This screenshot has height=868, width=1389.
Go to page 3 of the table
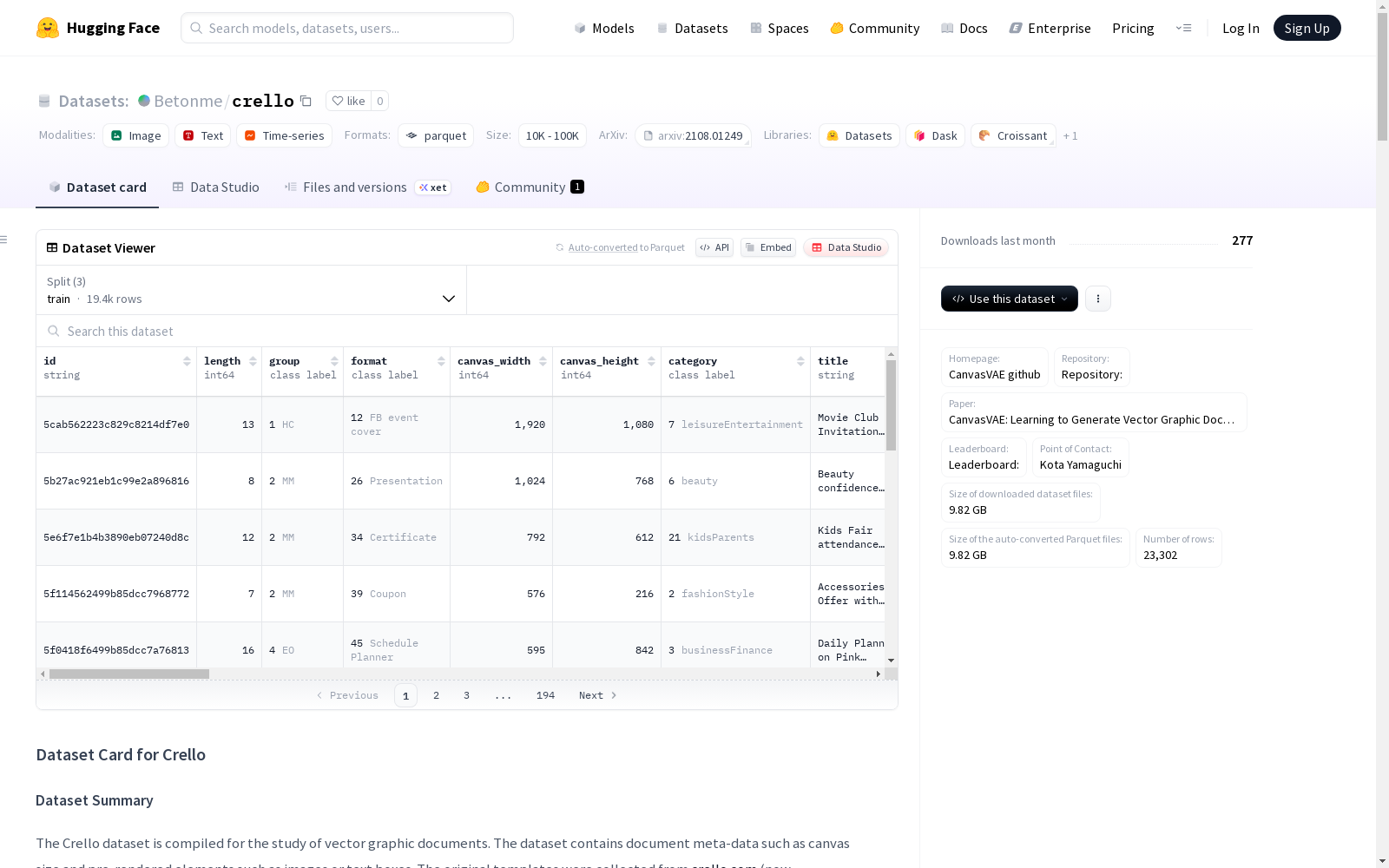pos(466,695)
